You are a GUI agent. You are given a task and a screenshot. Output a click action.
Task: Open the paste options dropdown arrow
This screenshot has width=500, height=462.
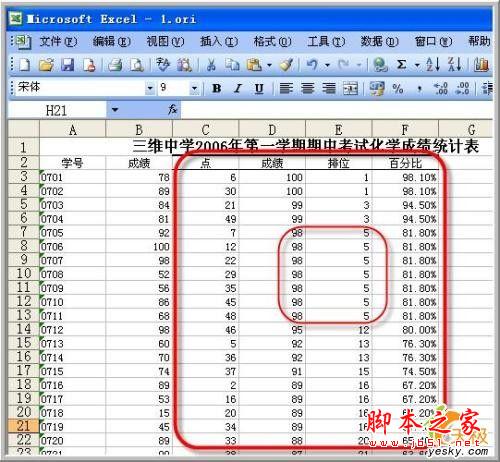(269, 65)
